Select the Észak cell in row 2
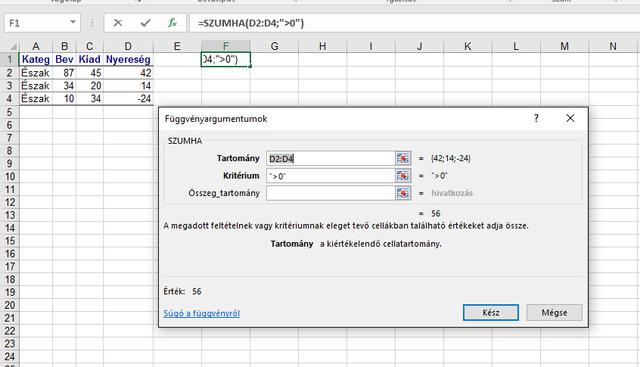 click(36, 73)
